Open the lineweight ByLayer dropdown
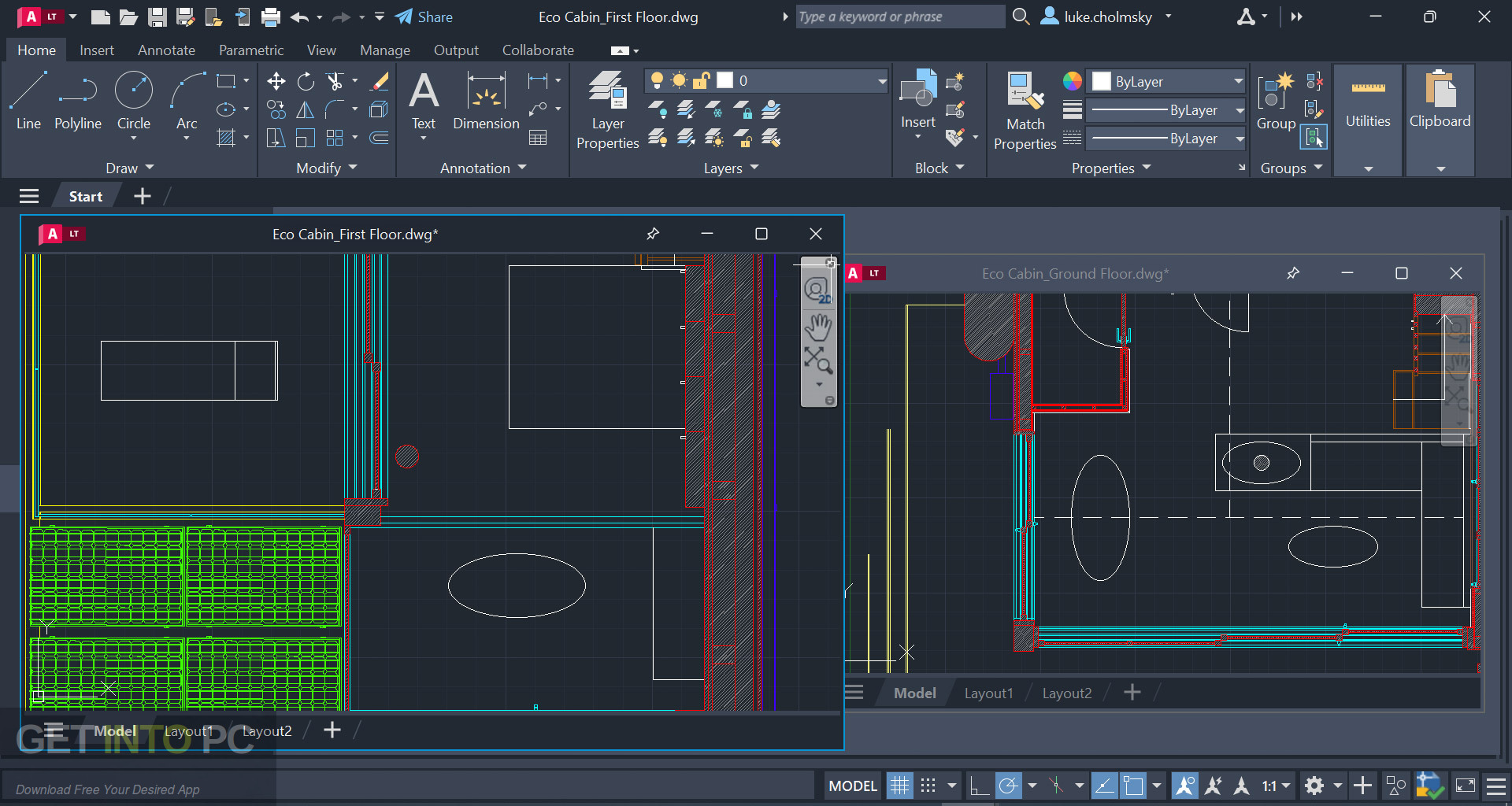 [x=1166, y=110]
